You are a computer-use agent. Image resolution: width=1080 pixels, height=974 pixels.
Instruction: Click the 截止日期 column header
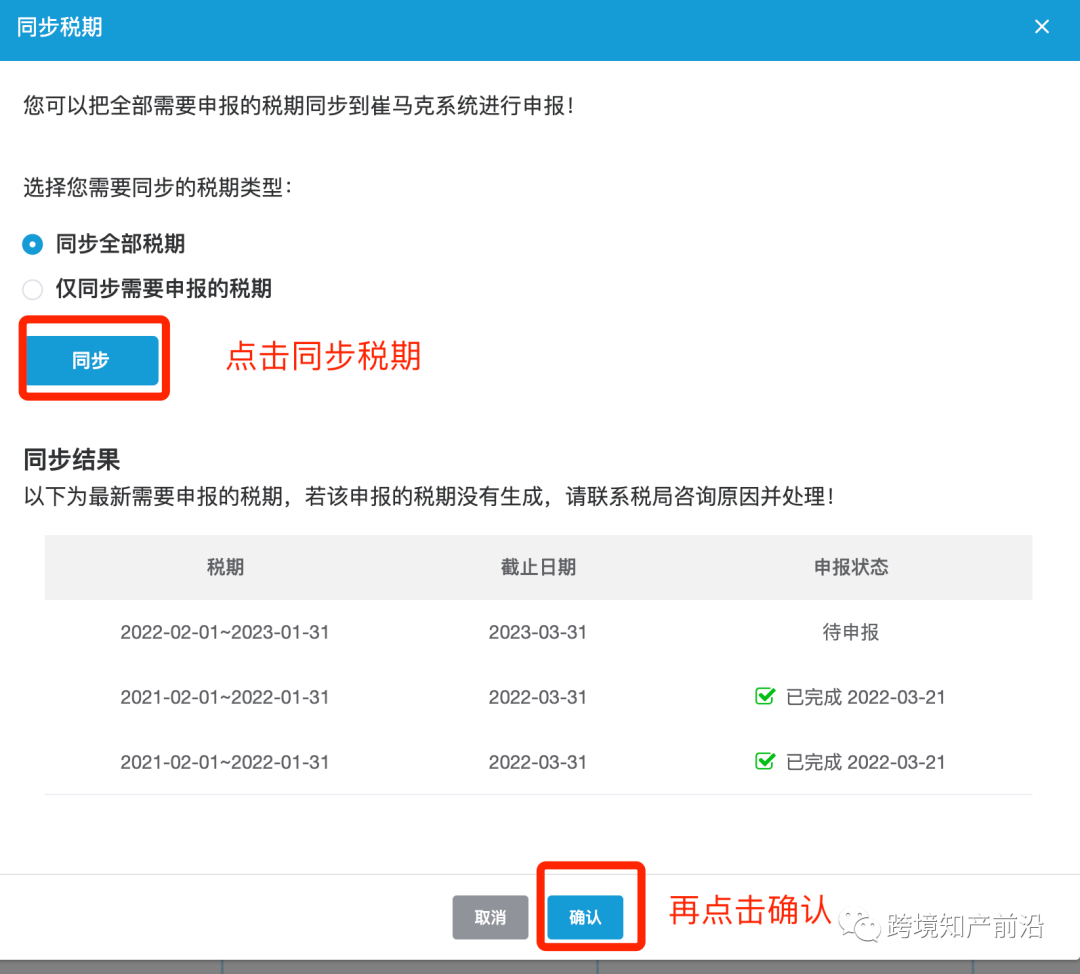point(538,567)
